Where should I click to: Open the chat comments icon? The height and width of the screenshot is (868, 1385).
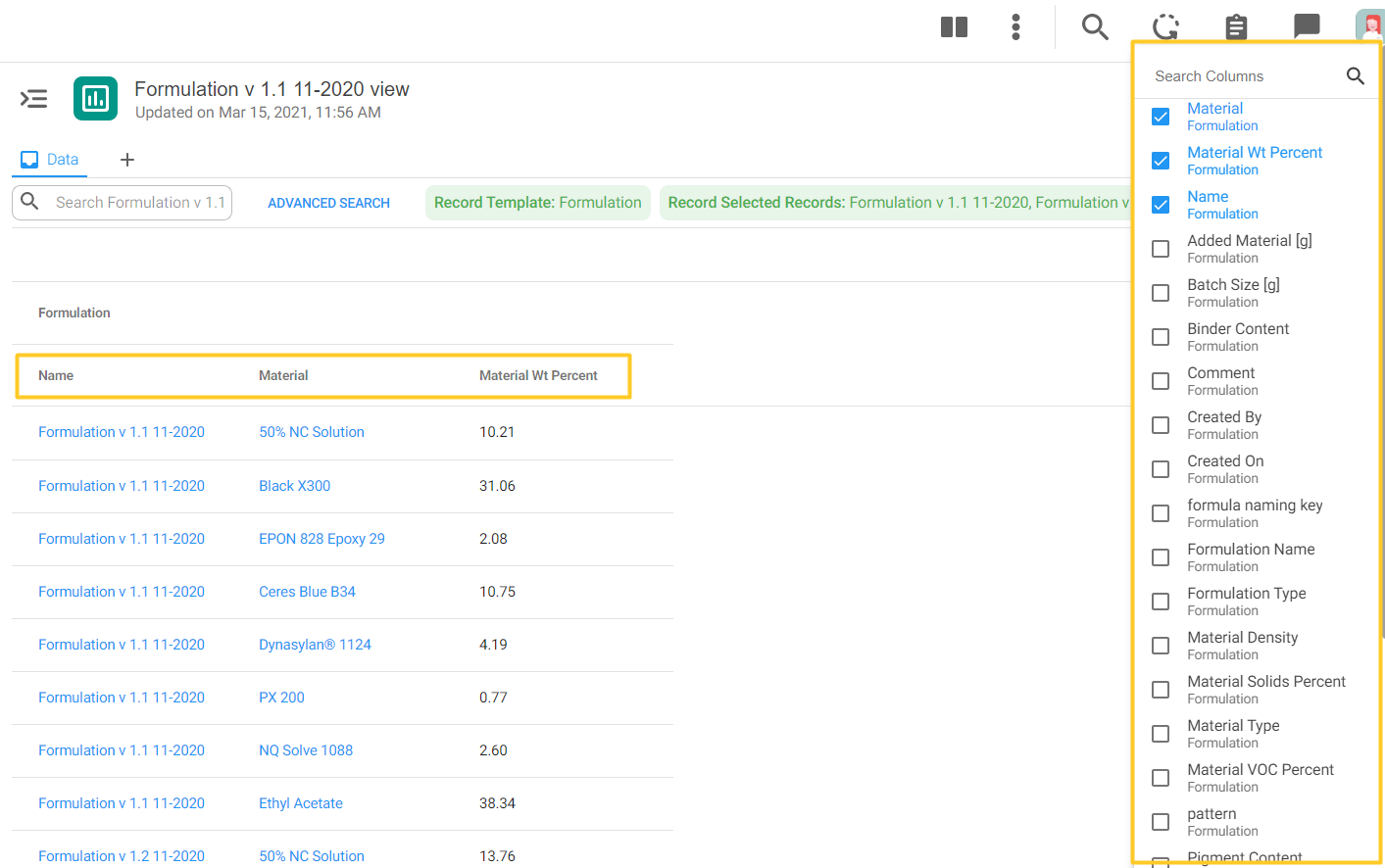[x=1307, y=25]
